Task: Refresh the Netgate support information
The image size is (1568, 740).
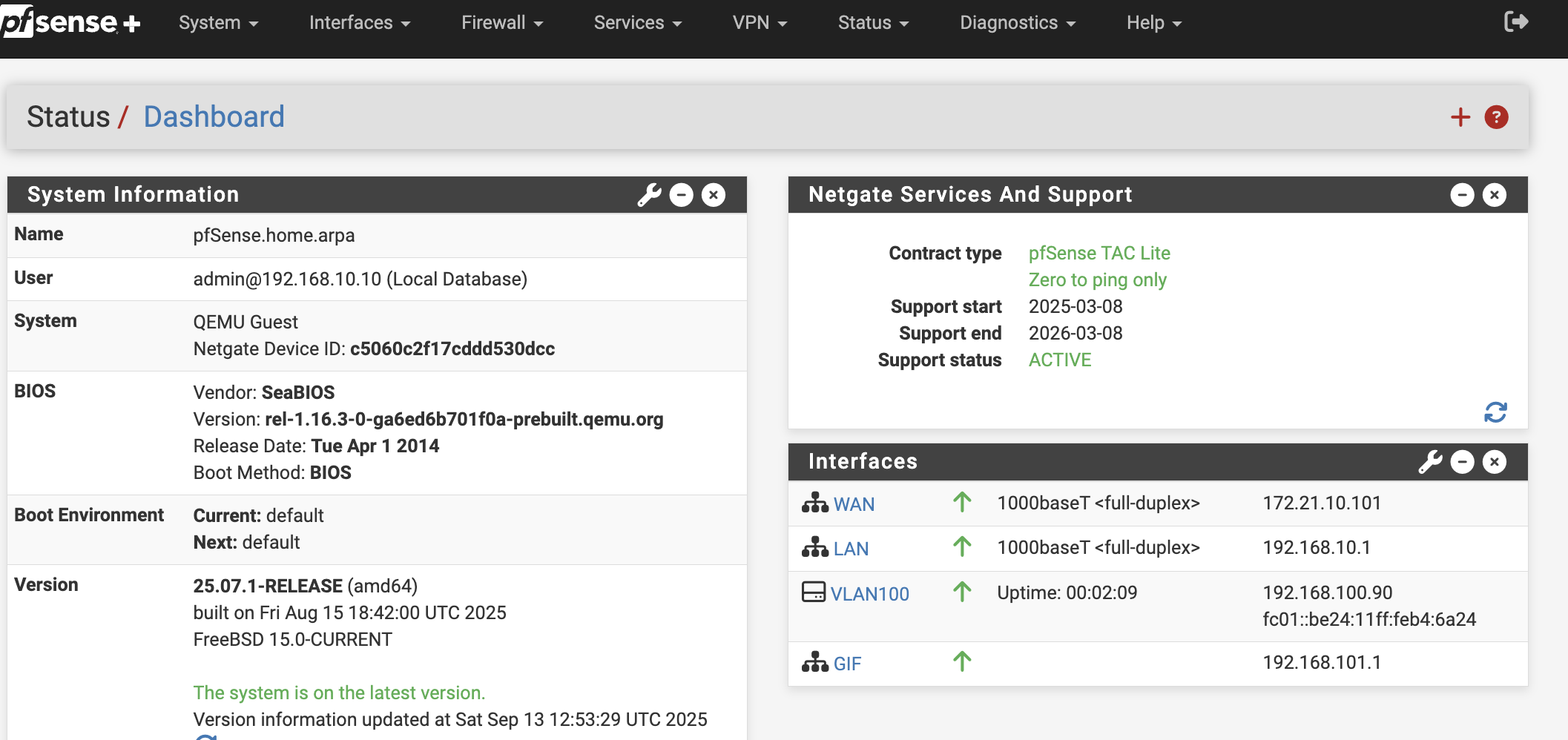Action: click(1495, 412)
